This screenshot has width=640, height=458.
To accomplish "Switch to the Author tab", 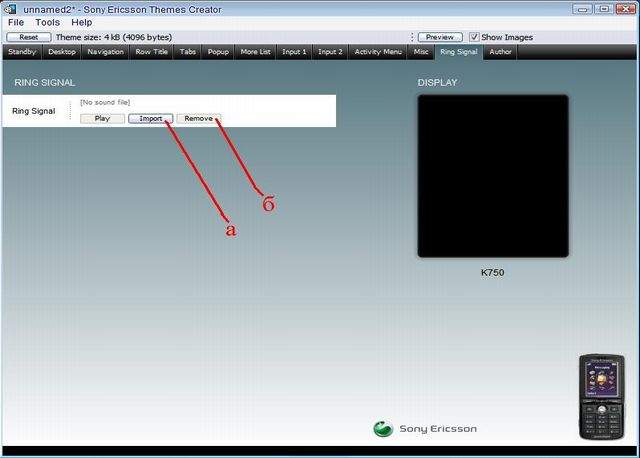I will click(500, 52).
